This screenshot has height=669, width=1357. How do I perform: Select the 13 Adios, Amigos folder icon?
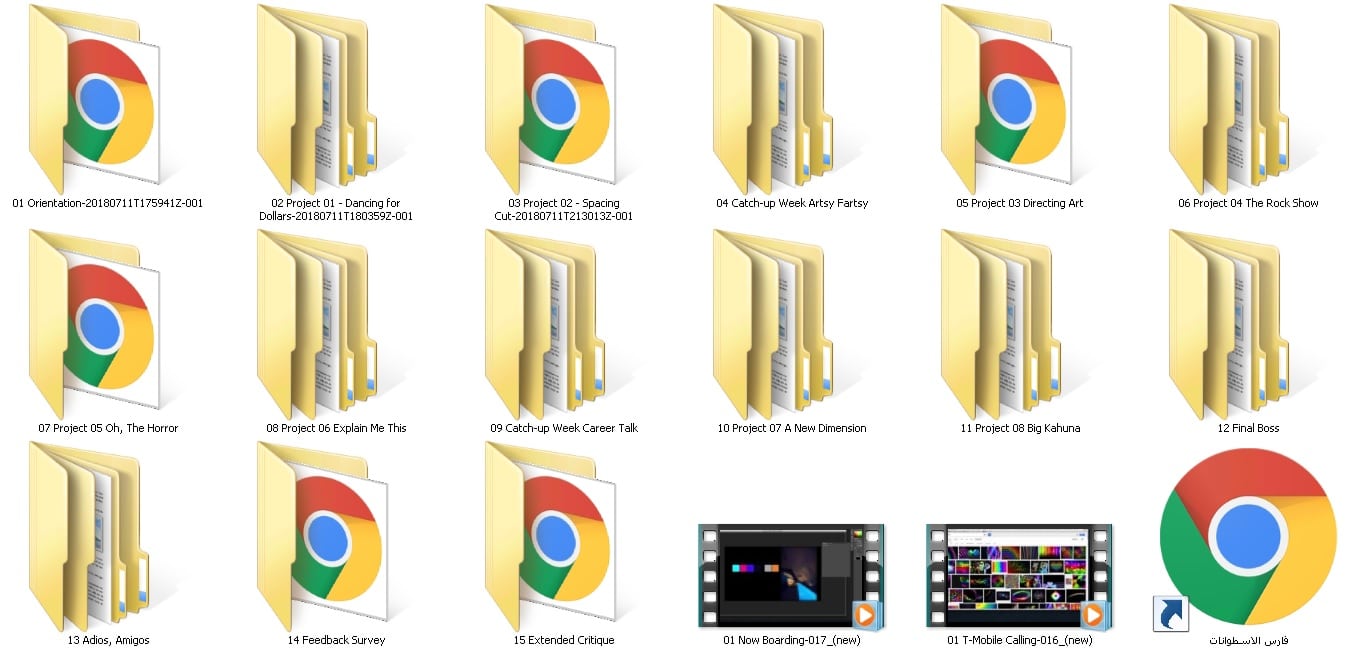tap(90, 536)
